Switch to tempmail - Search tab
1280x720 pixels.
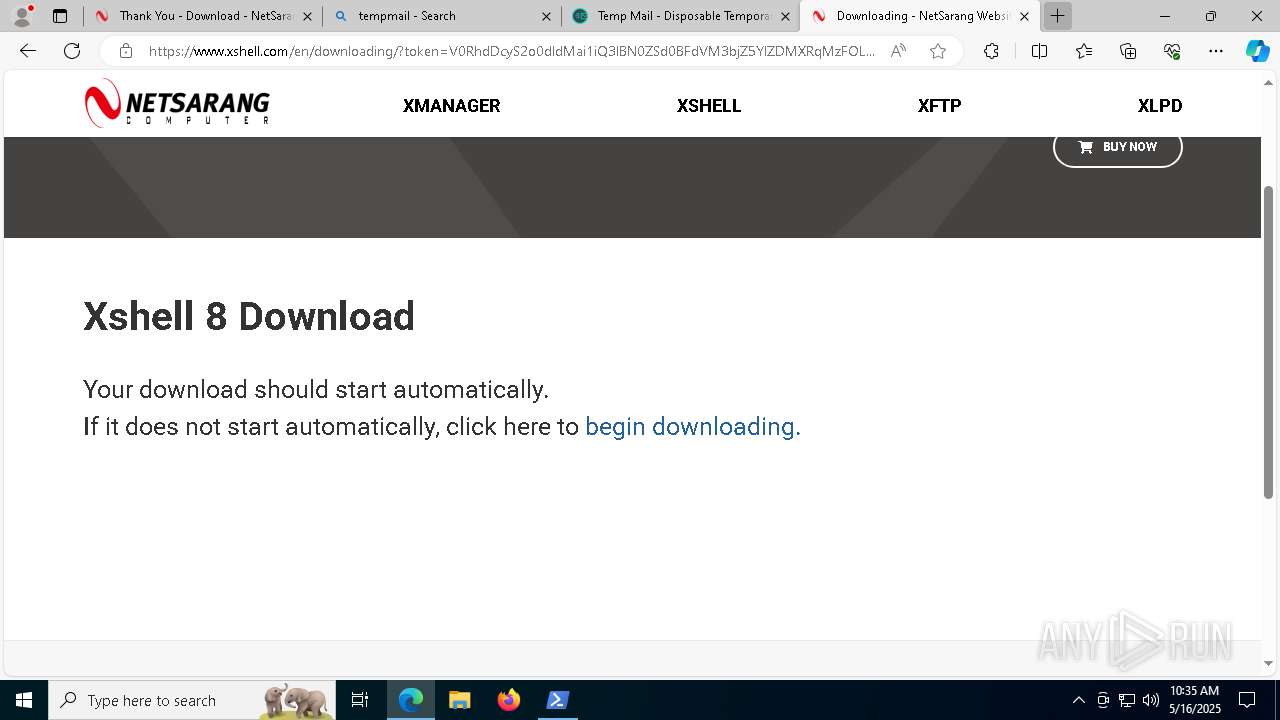click(x=441, y=16)
